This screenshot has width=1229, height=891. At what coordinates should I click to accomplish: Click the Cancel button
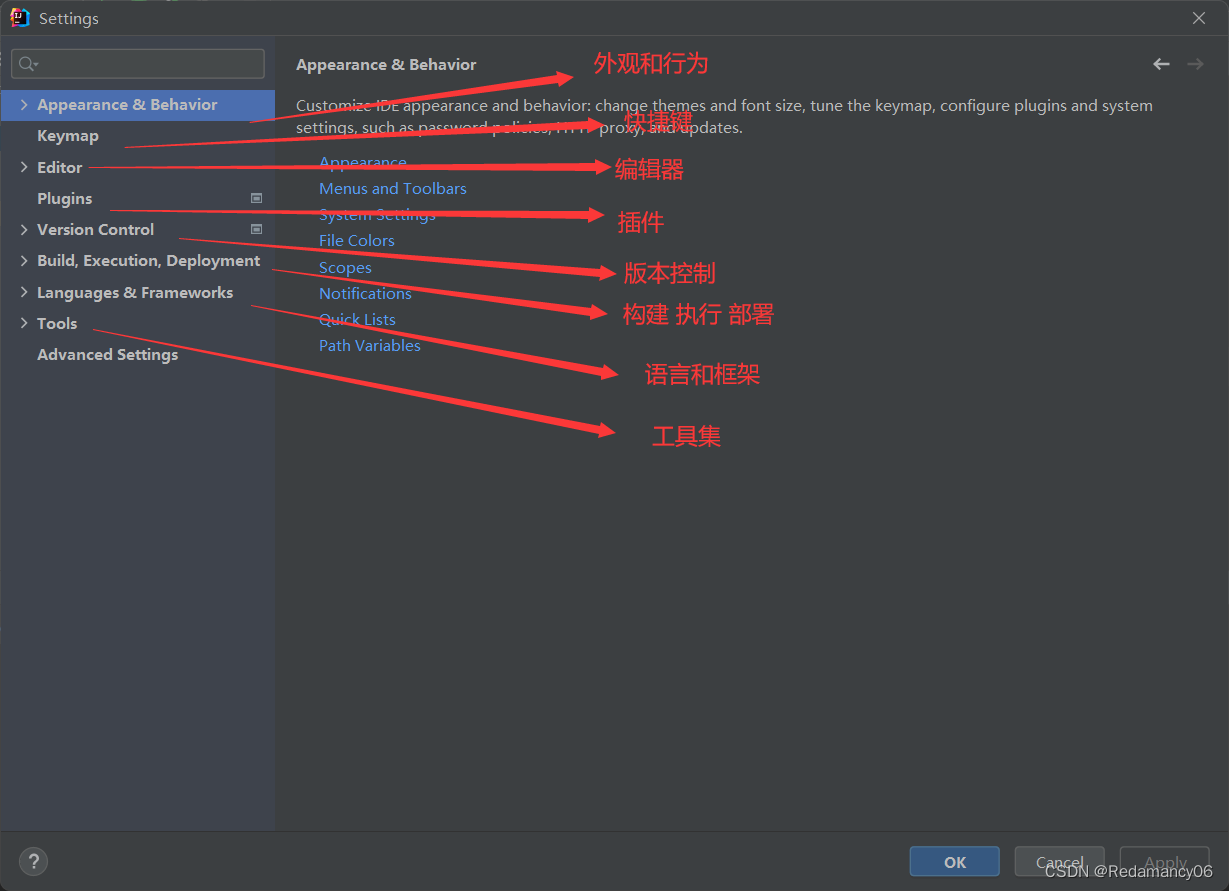[x=1060, y=862]
